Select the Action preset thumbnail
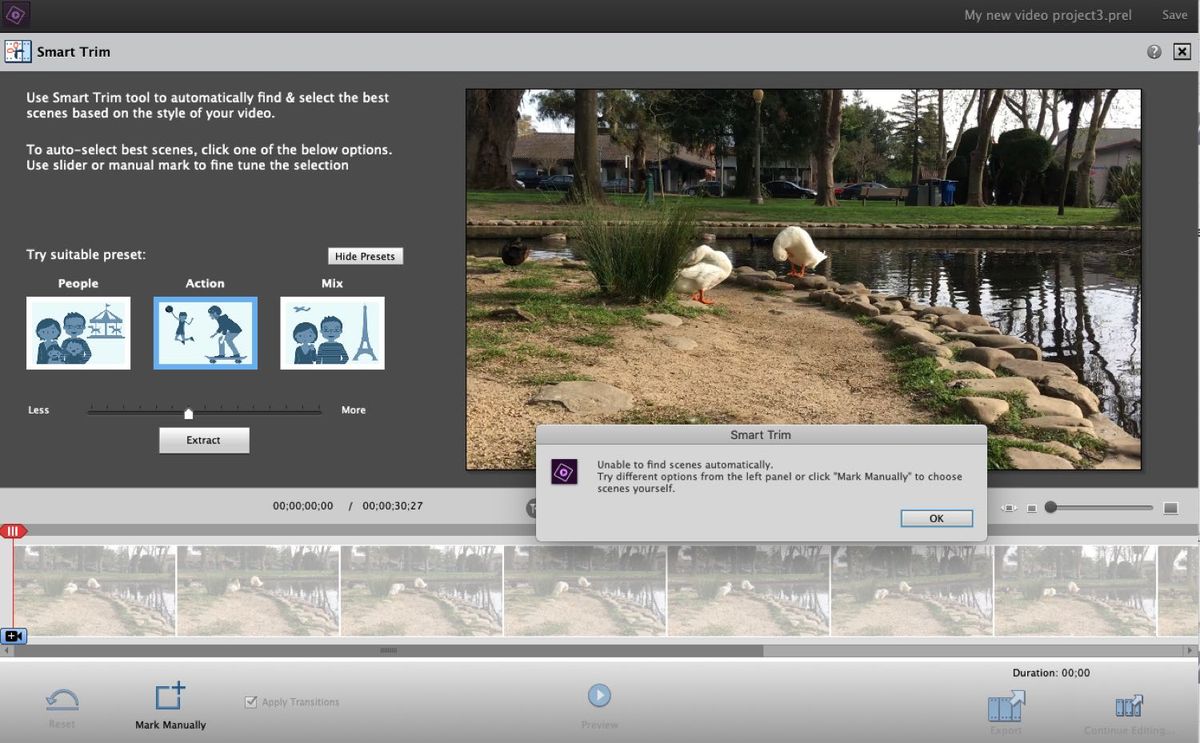The height and width of the screenshot is (743, 1200). click(205, 333)
